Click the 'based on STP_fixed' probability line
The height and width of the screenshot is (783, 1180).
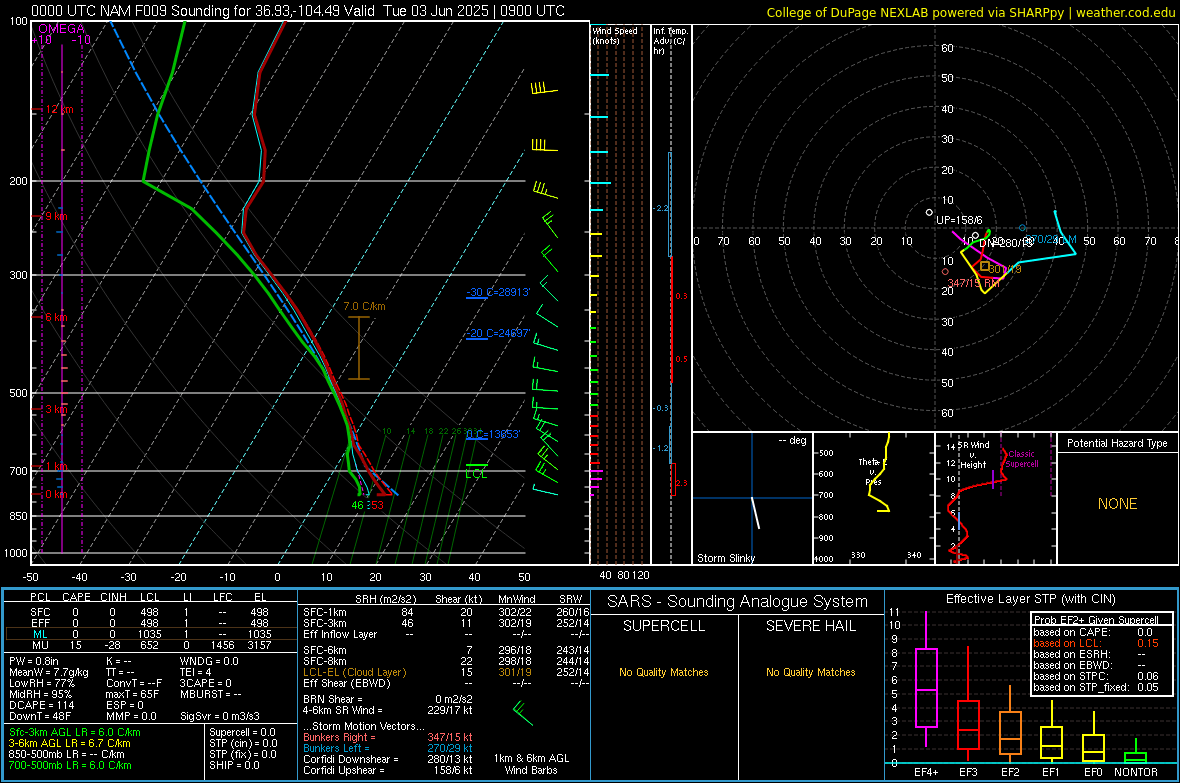(1096, 687)
